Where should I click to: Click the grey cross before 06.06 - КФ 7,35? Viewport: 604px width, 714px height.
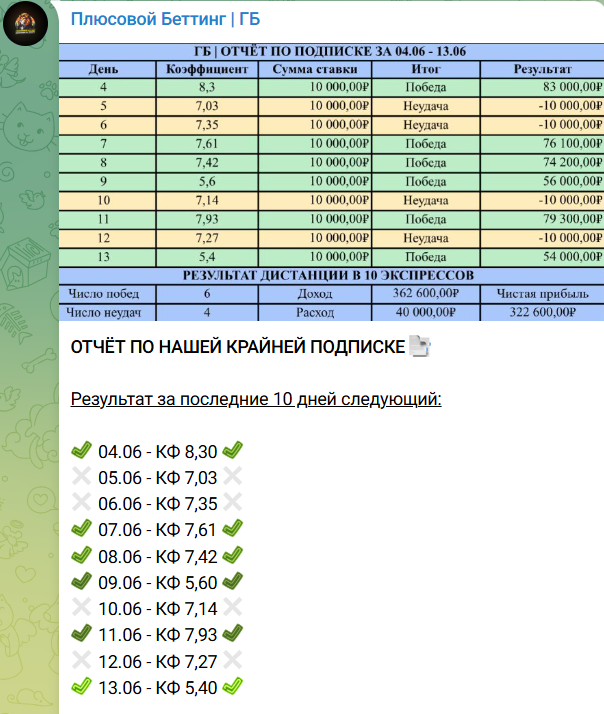pos(82,503)
